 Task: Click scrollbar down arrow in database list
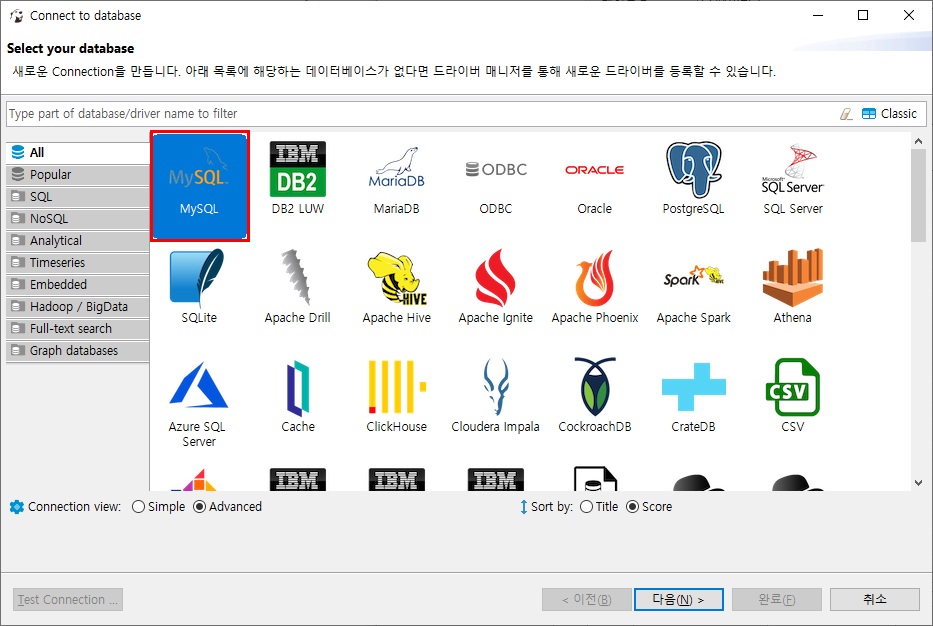[x=918, y=483]
